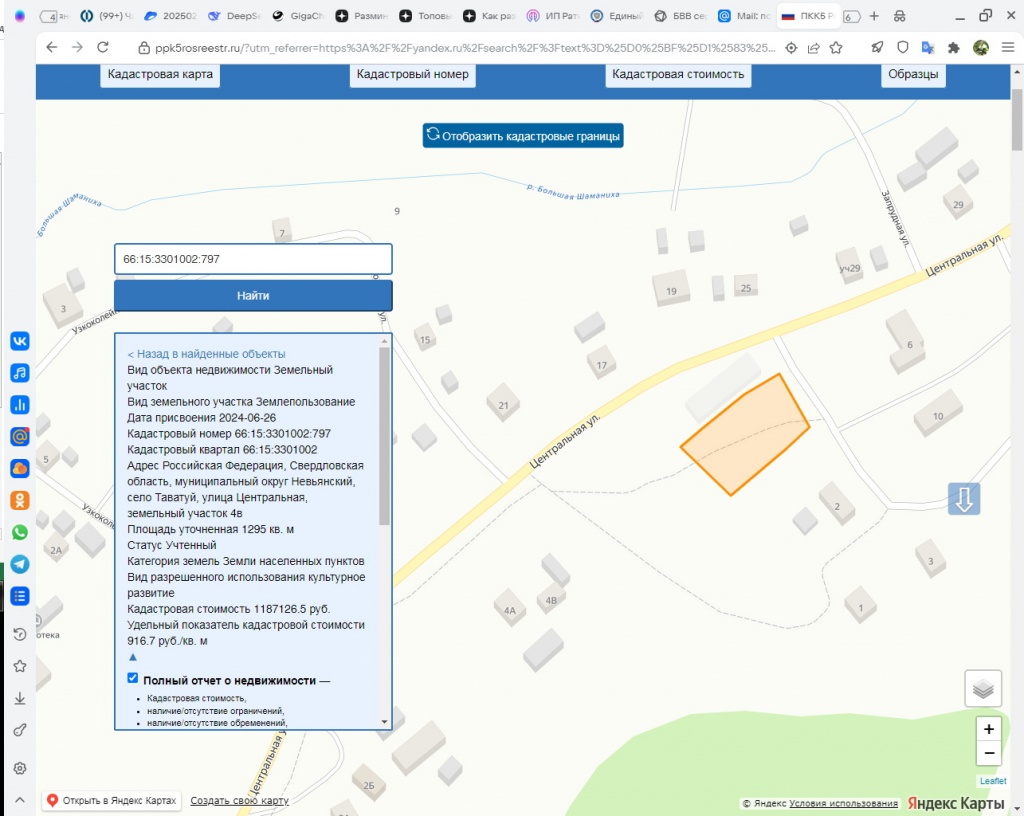Open Telegram in the sidebar
This screenshot has width=1024, height=816.
19,564
